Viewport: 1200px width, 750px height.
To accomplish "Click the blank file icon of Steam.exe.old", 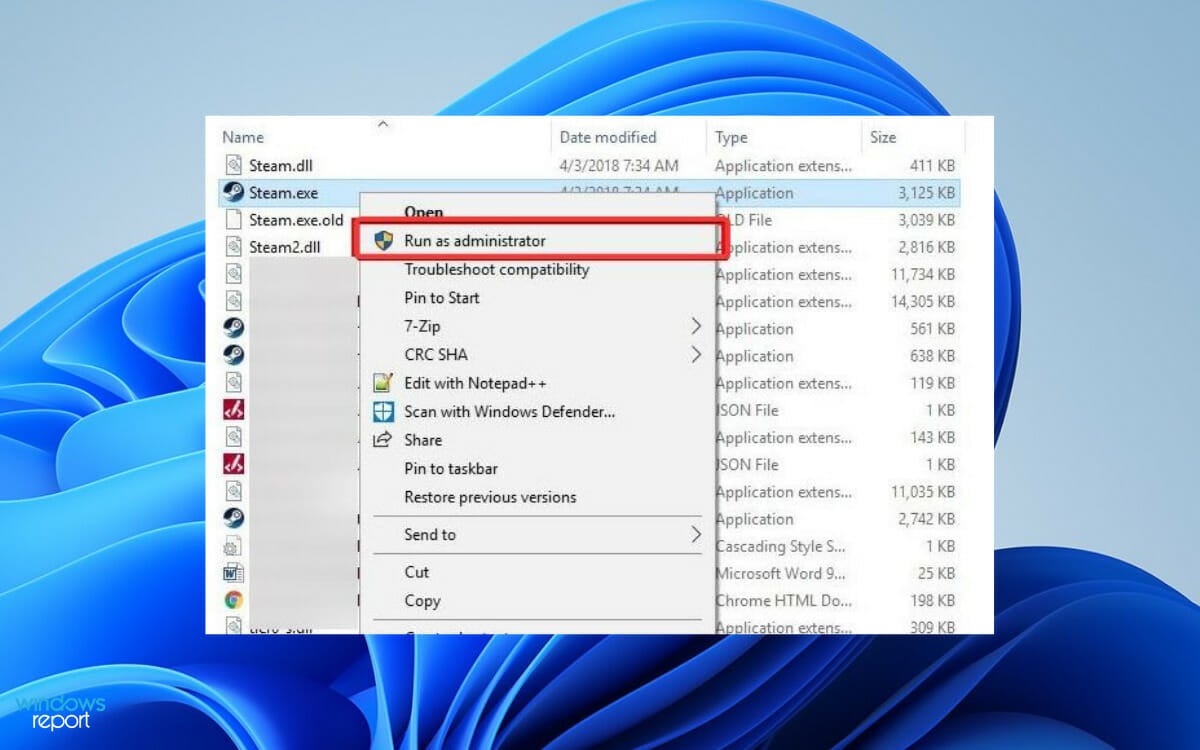I will pos(233,219).
